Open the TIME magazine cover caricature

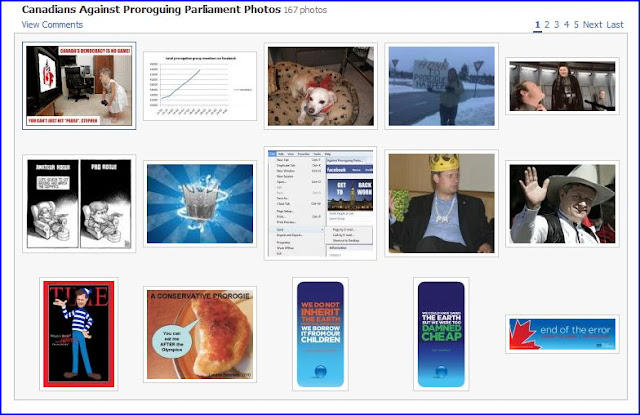point(79,334)
